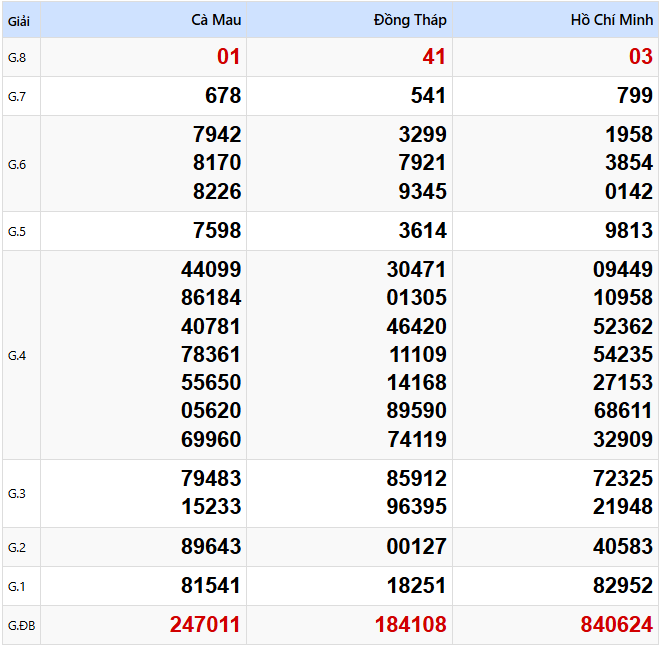Click Hồ Chí Minh G.8 number 03
The height and width of the screenshot is (647, 661).
tap(641, 56)
